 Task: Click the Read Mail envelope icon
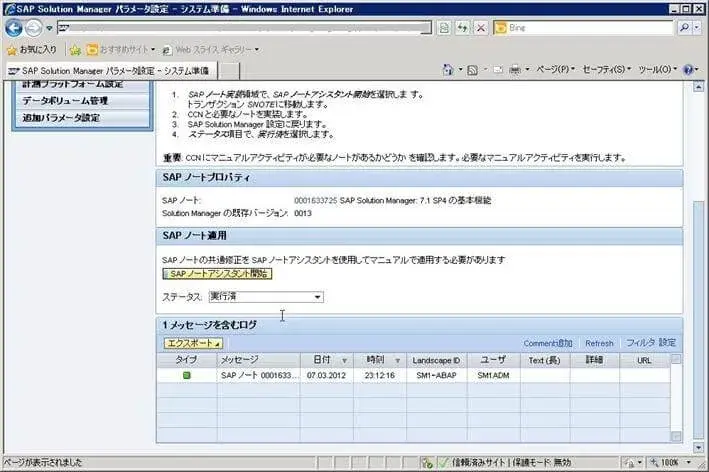[497, 70]
